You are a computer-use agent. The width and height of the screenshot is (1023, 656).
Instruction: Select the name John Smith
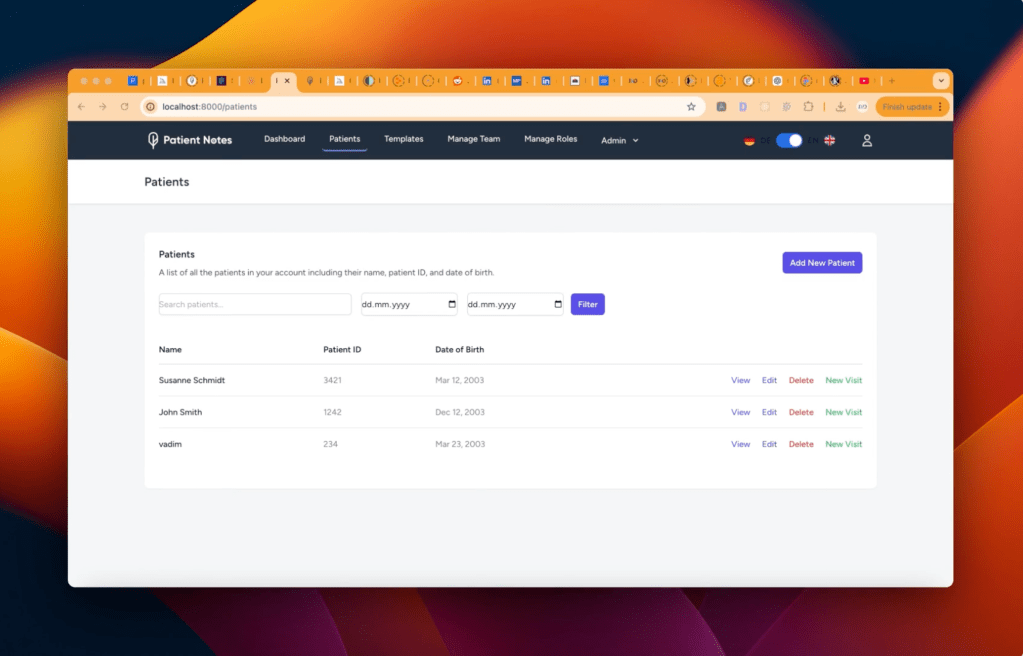coord(180,412)
